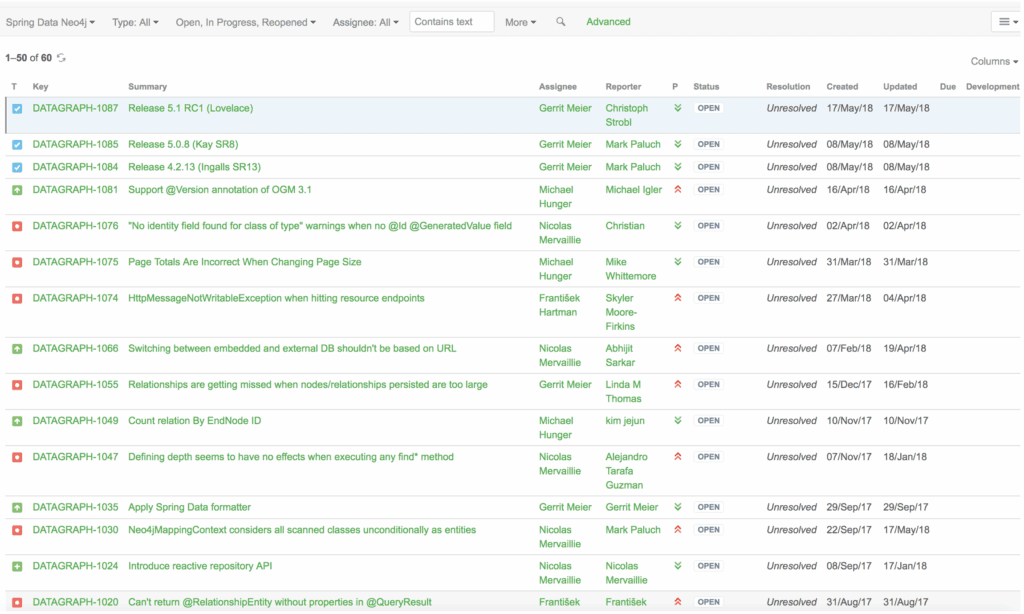Open the Open, In Progress, Reopened status dropdown
The width and height of the screenshot is (1024, 614).
(246, 22)
